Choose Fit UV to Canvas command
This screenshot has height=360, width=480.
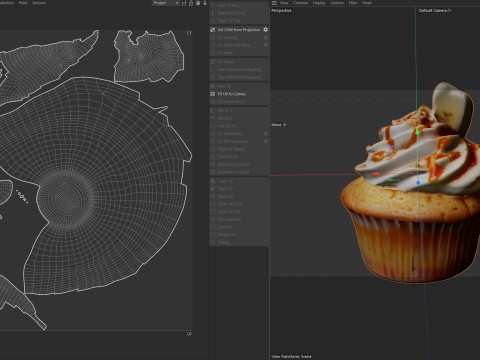(x=232, y=94)
